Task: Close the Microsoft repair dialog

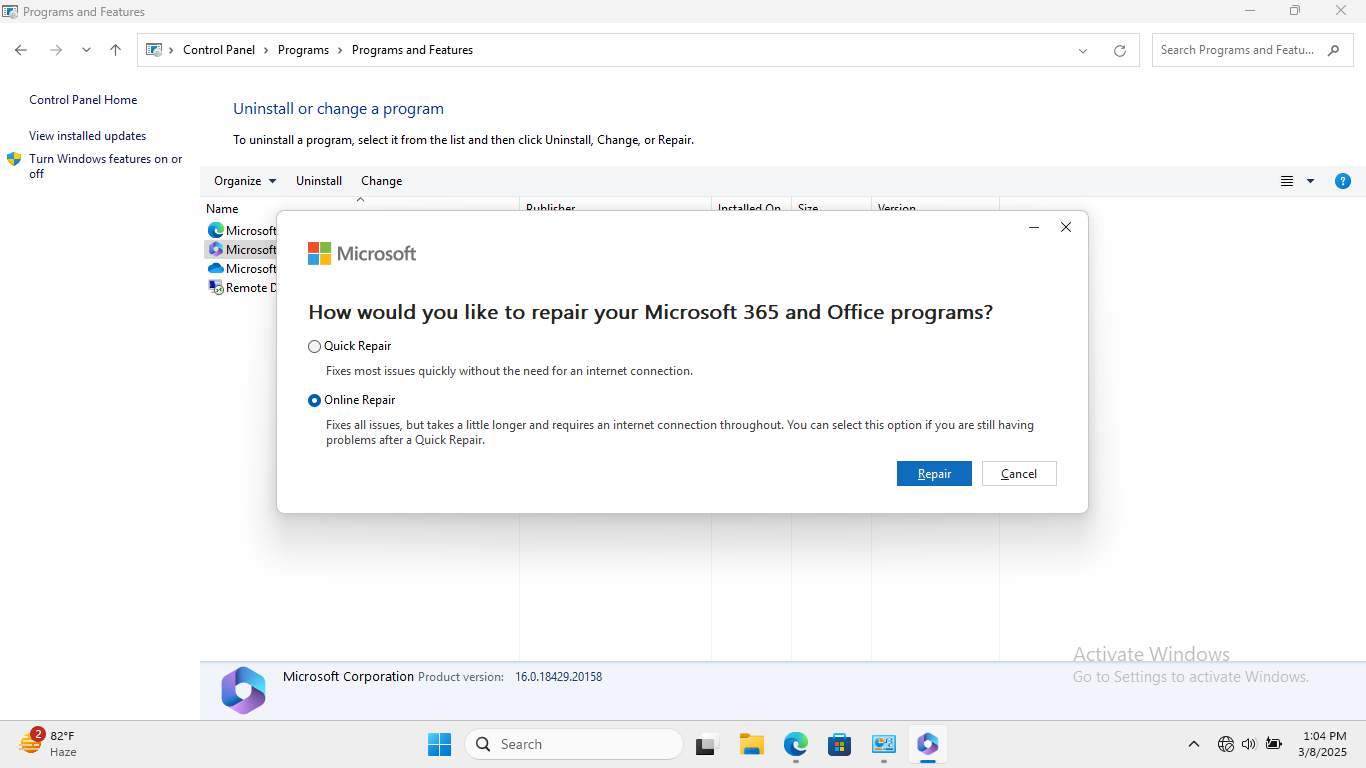Action: point(1066,227)
